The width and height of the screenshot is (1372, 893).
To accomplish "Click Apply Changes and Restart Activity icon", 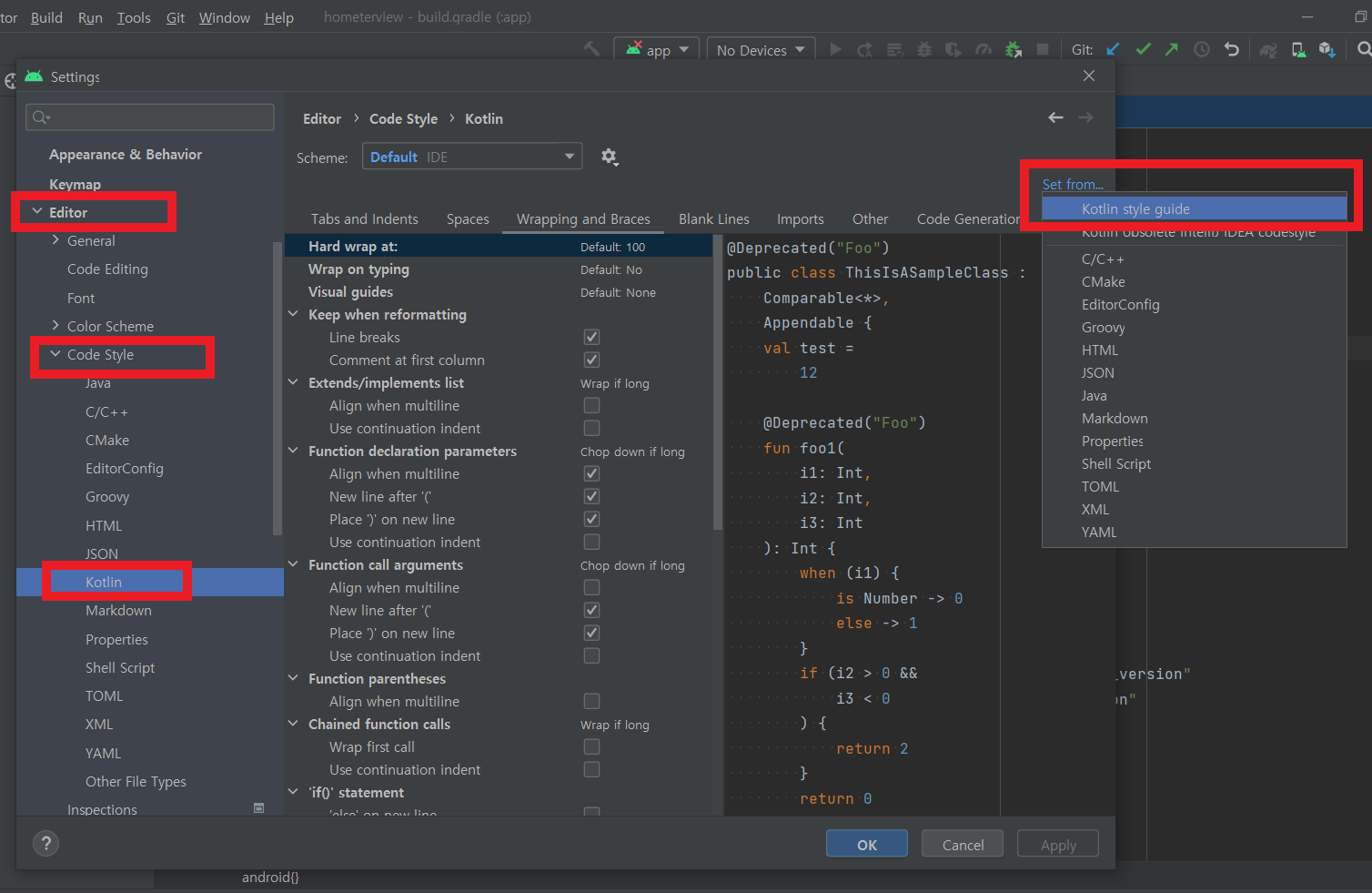I will 864,49.
